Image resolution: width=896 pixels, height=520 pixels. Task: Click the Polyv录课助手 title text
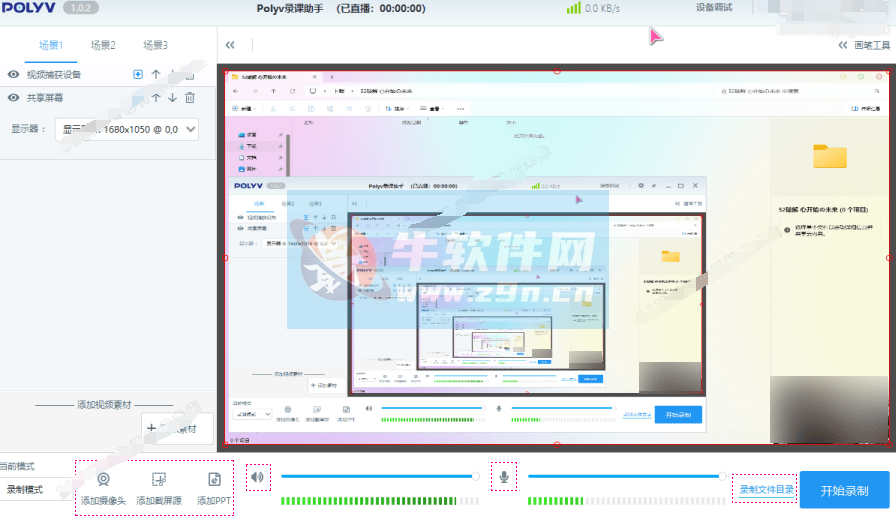(290, 9)
